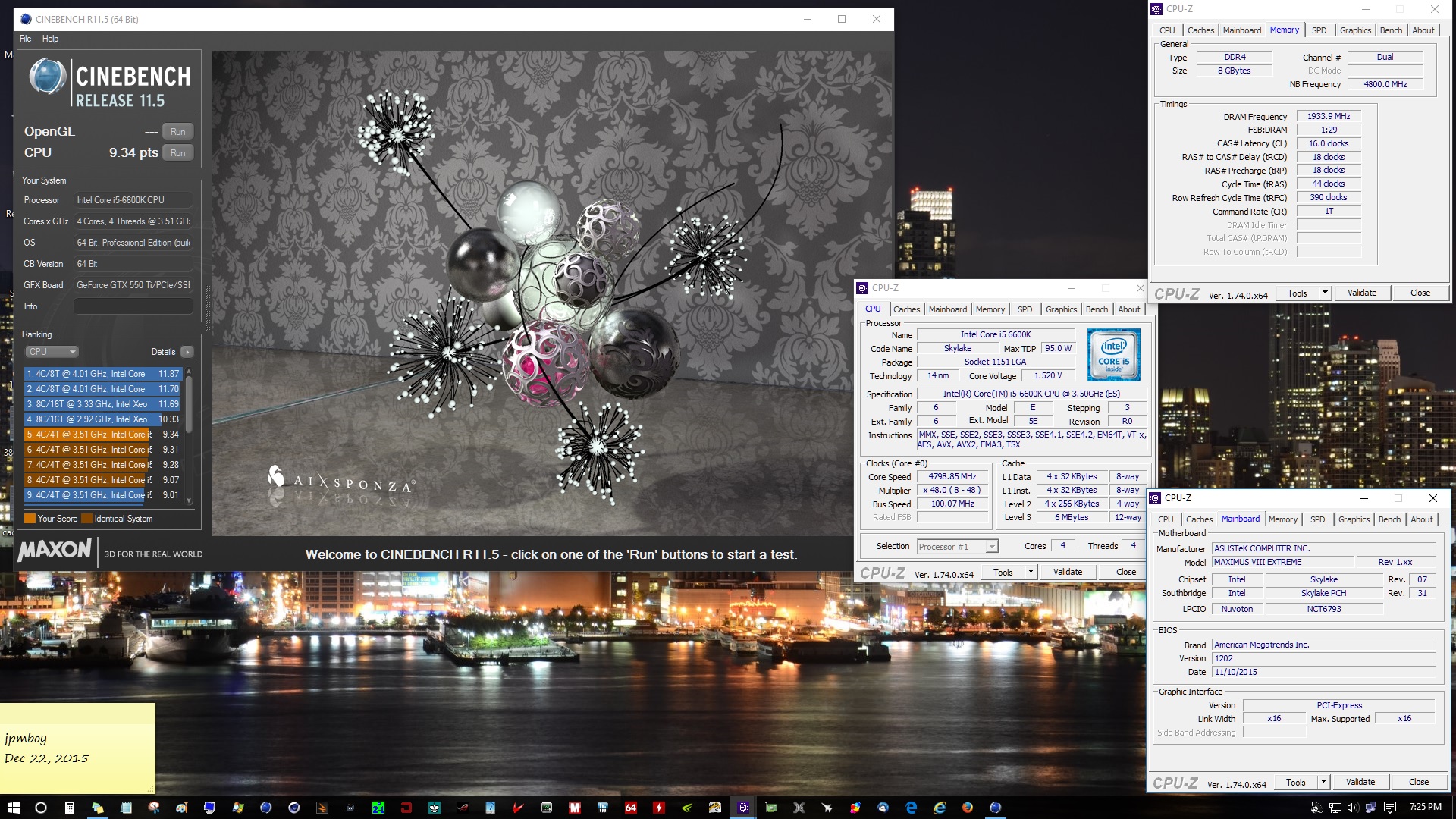Click the Cinebench globe logo
1456x819 pixels.
coord(47,77)
